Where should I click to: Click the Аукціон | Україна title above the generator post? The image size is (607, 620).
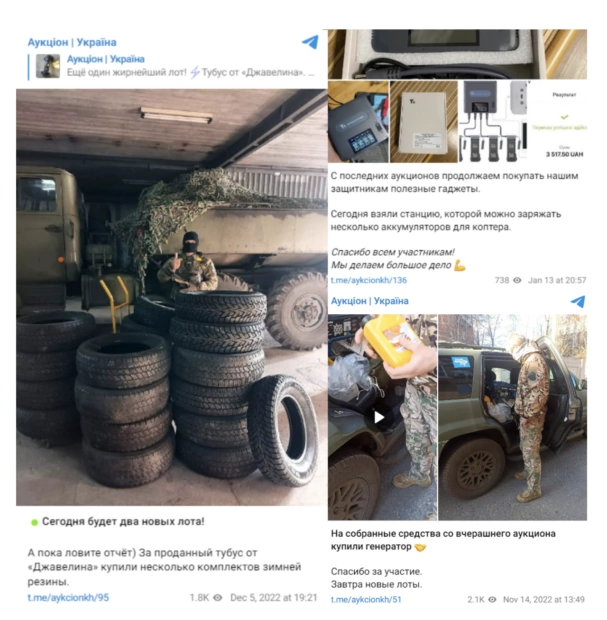(369, 301)
